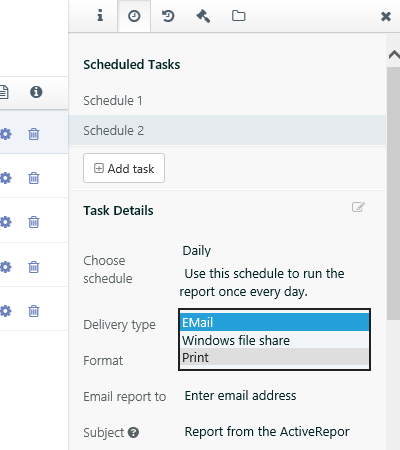This screenshot has height=450, width=400.
Task: Open settings gear on second row
Action: [x=5, y=178]
